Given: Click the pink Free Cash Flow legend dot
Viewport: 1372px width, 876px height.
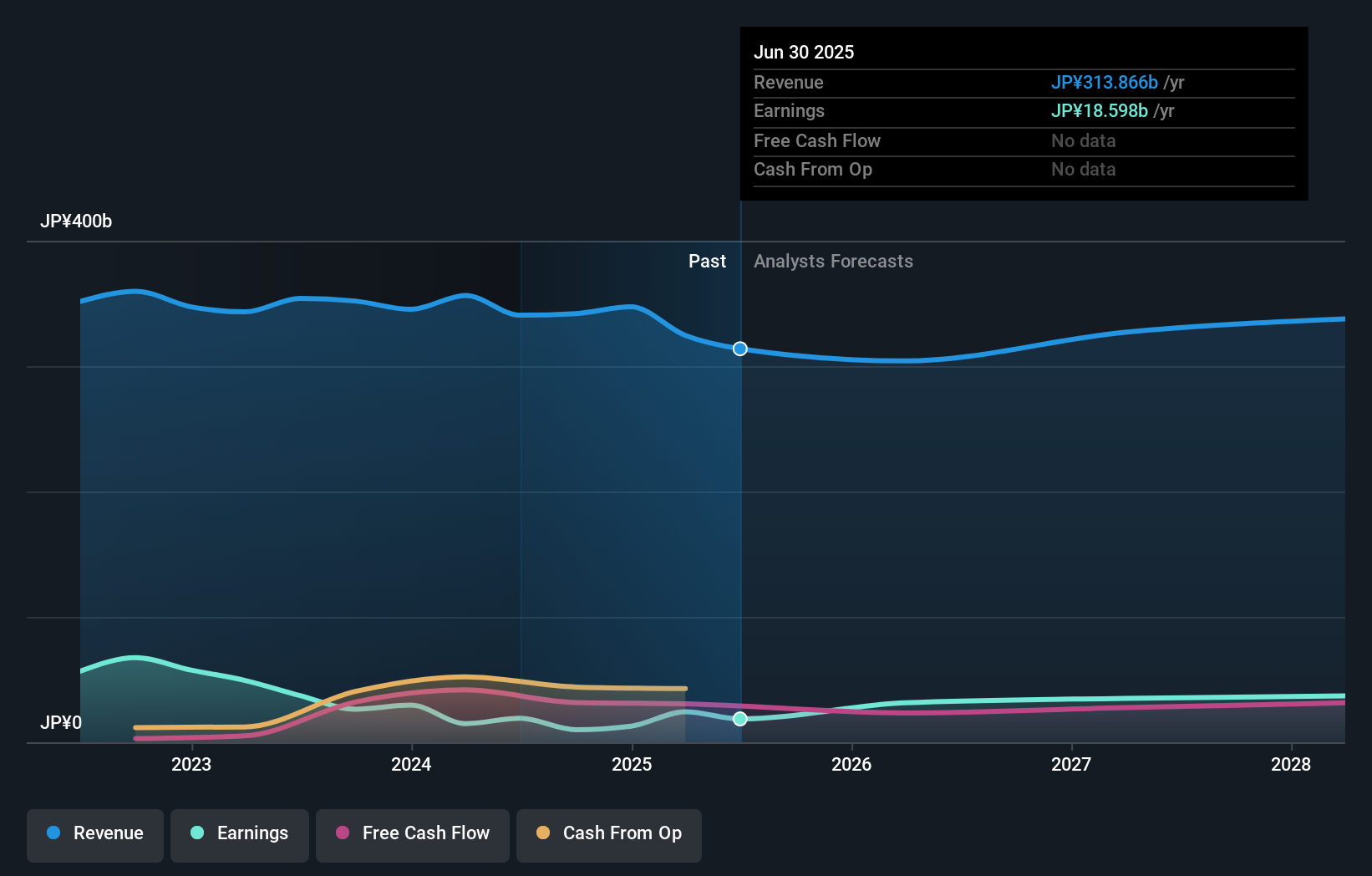Looking at the screenshot, I should (341, 833).
